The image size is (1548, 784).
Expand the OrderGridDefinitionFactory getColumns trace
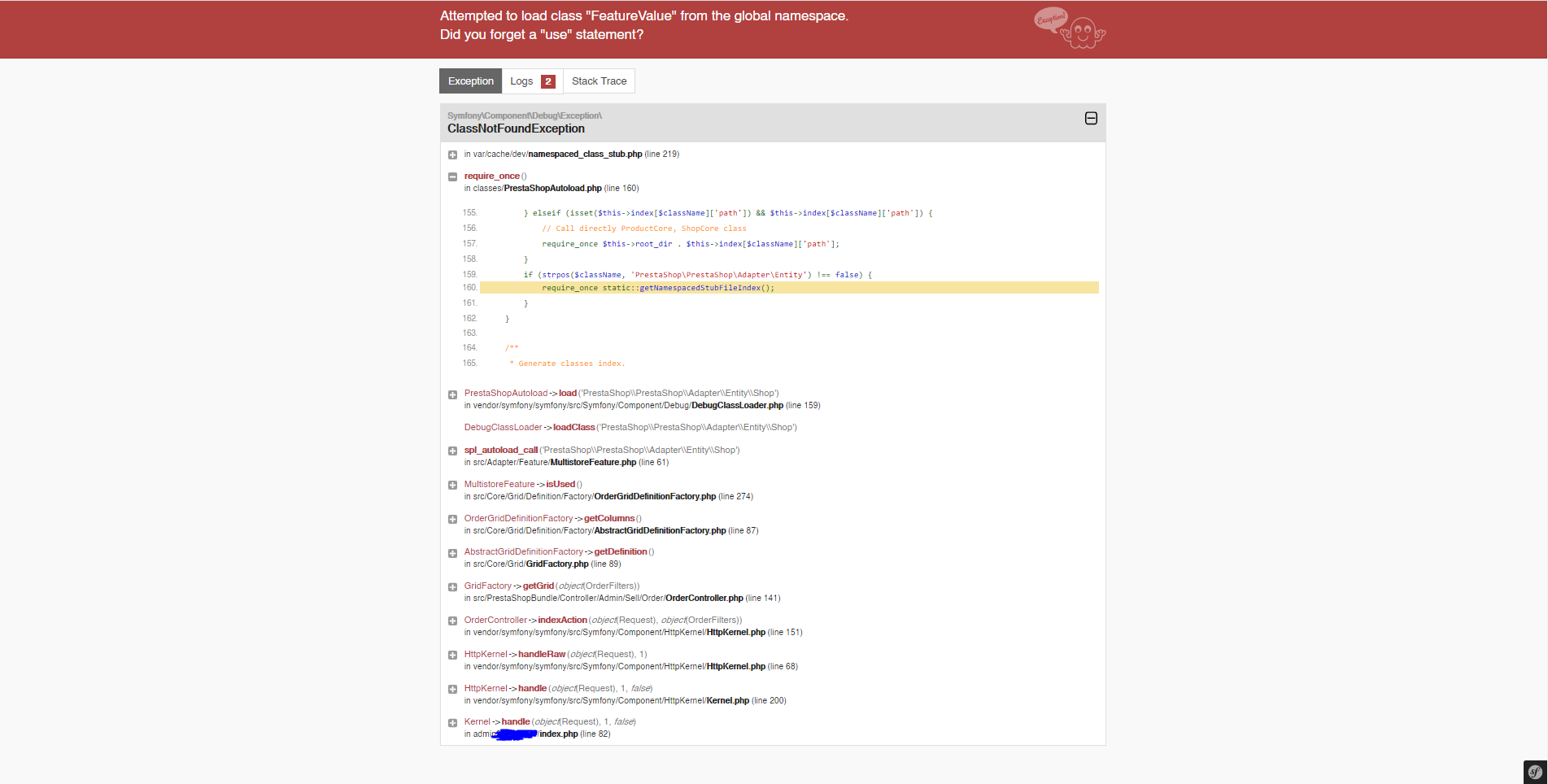pos(452,519)
